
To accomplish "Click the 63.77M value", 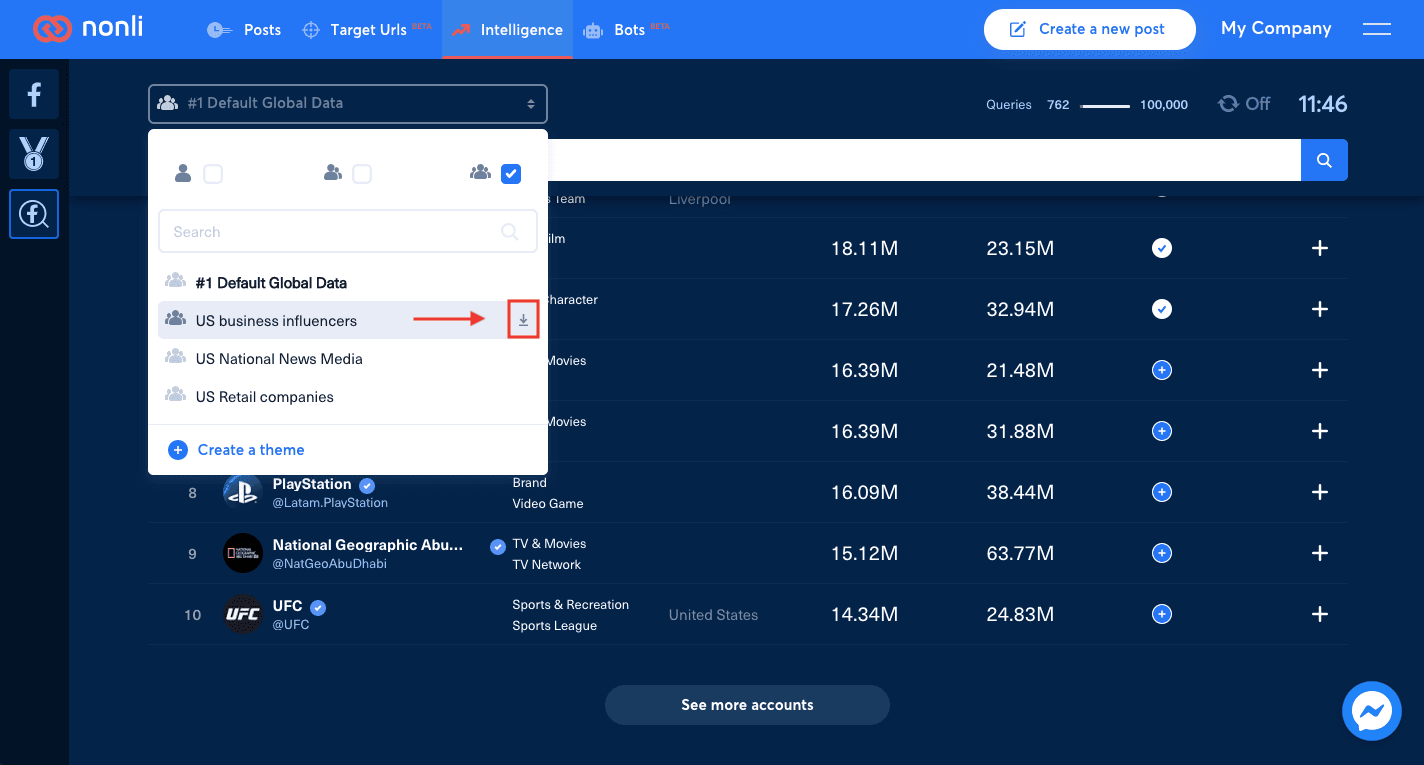I will (x=1020, y=553).
